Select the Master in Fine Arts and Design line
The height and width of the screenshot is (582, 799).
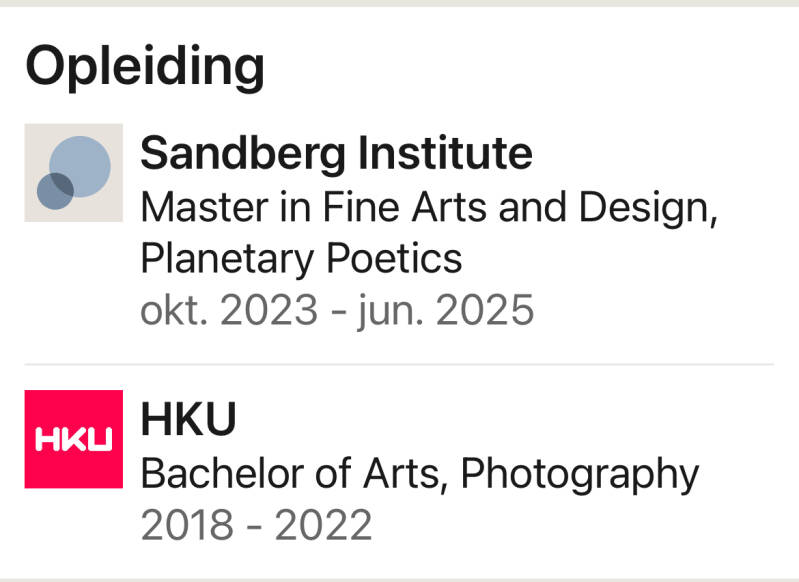[x=430, y=207]
